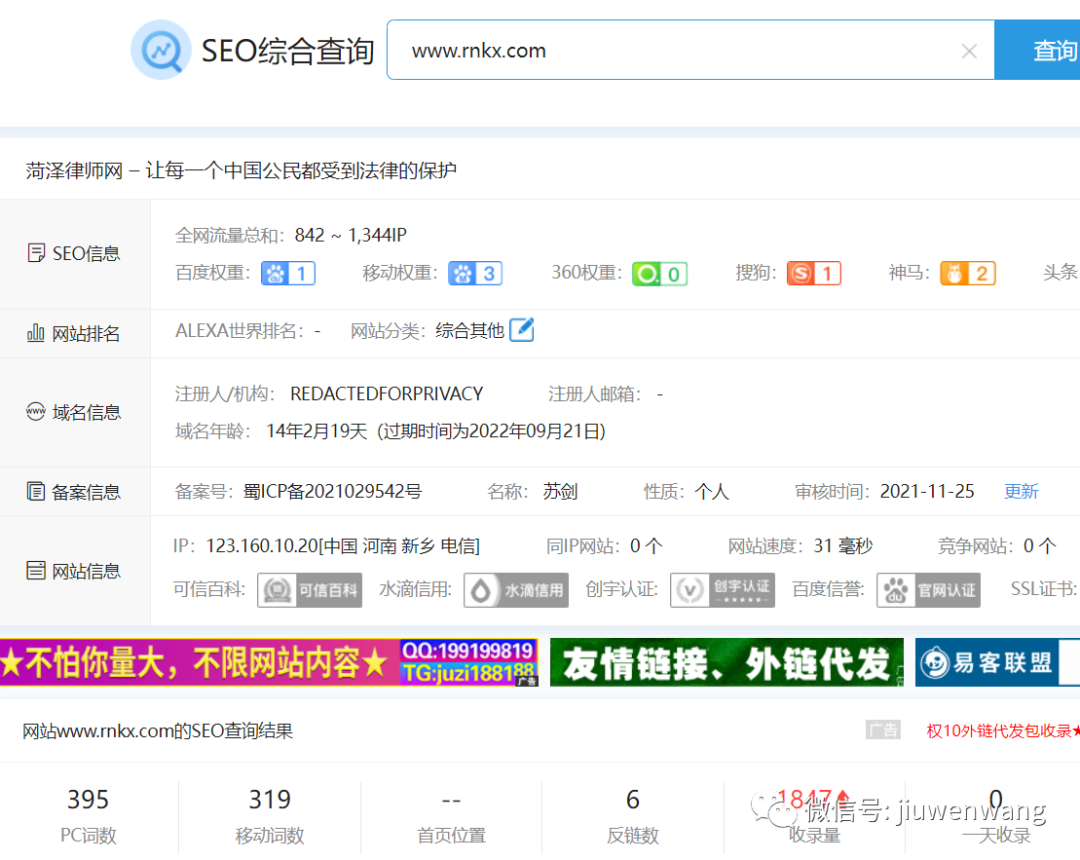Image resolution: width=1080 pixels, height=860 pixels.
Task: Click the 水滴信用 badge
Action: click(516, 590)
